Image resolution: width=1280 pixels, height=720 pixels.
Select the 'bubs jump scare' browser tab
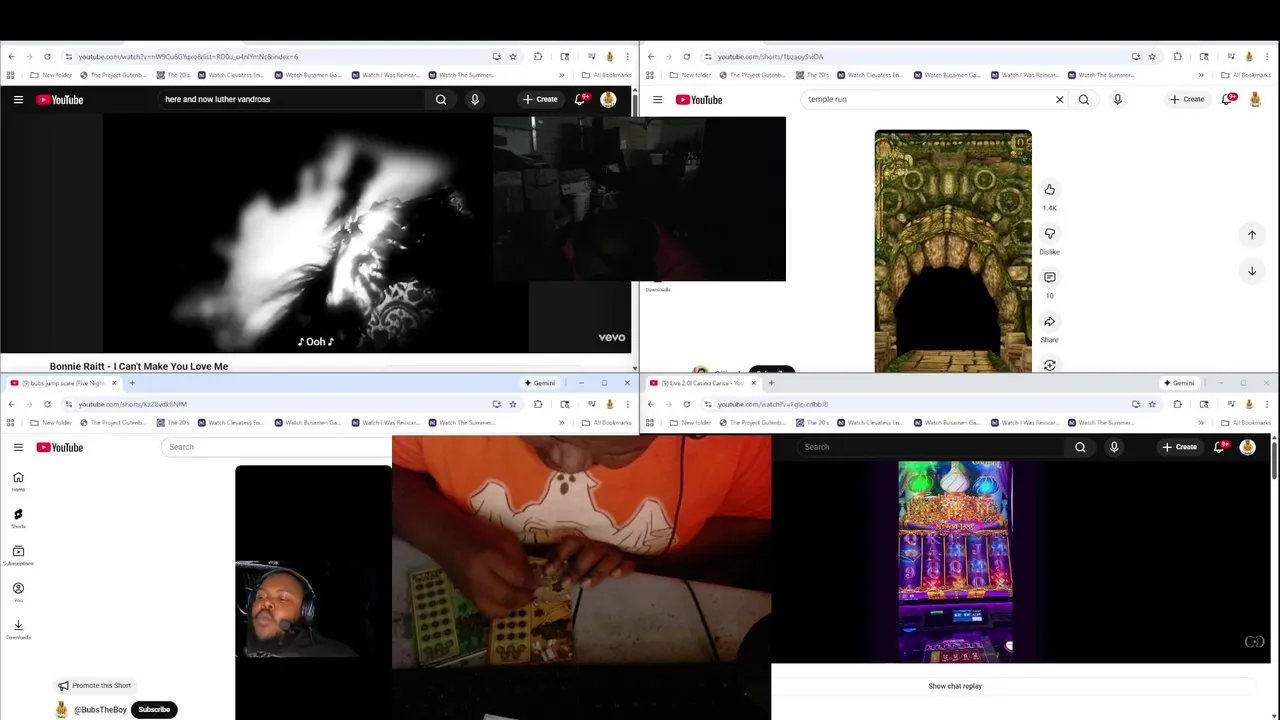(x=62, y=383)
